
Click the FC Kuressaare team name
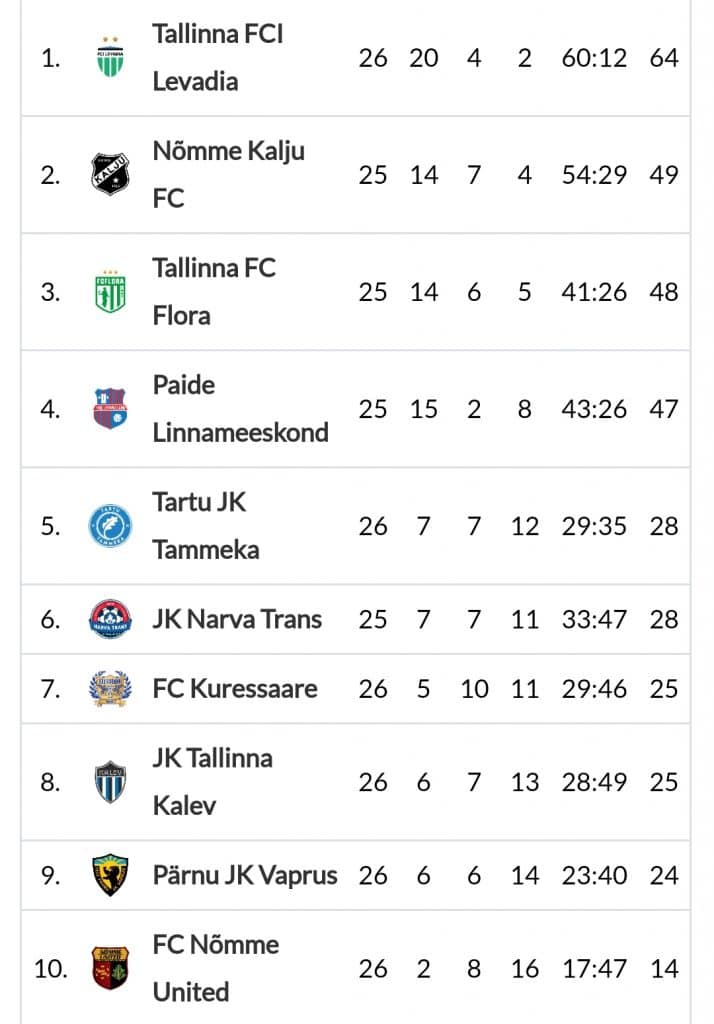(x=235, y=688)
